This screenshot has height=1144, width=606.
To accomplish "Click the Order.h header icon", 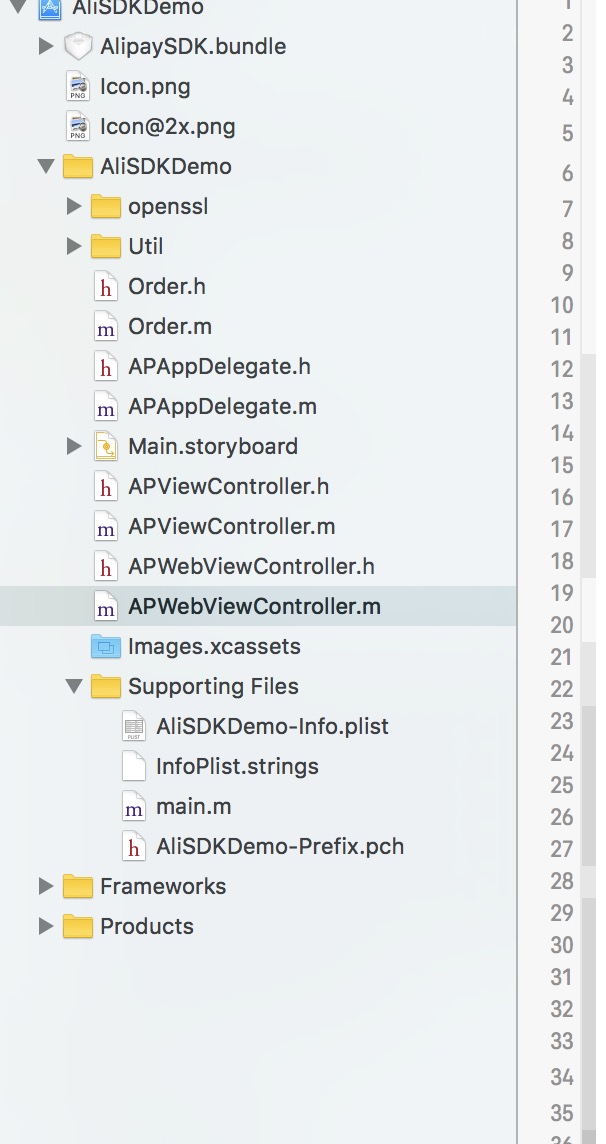I will coord(106,287).
